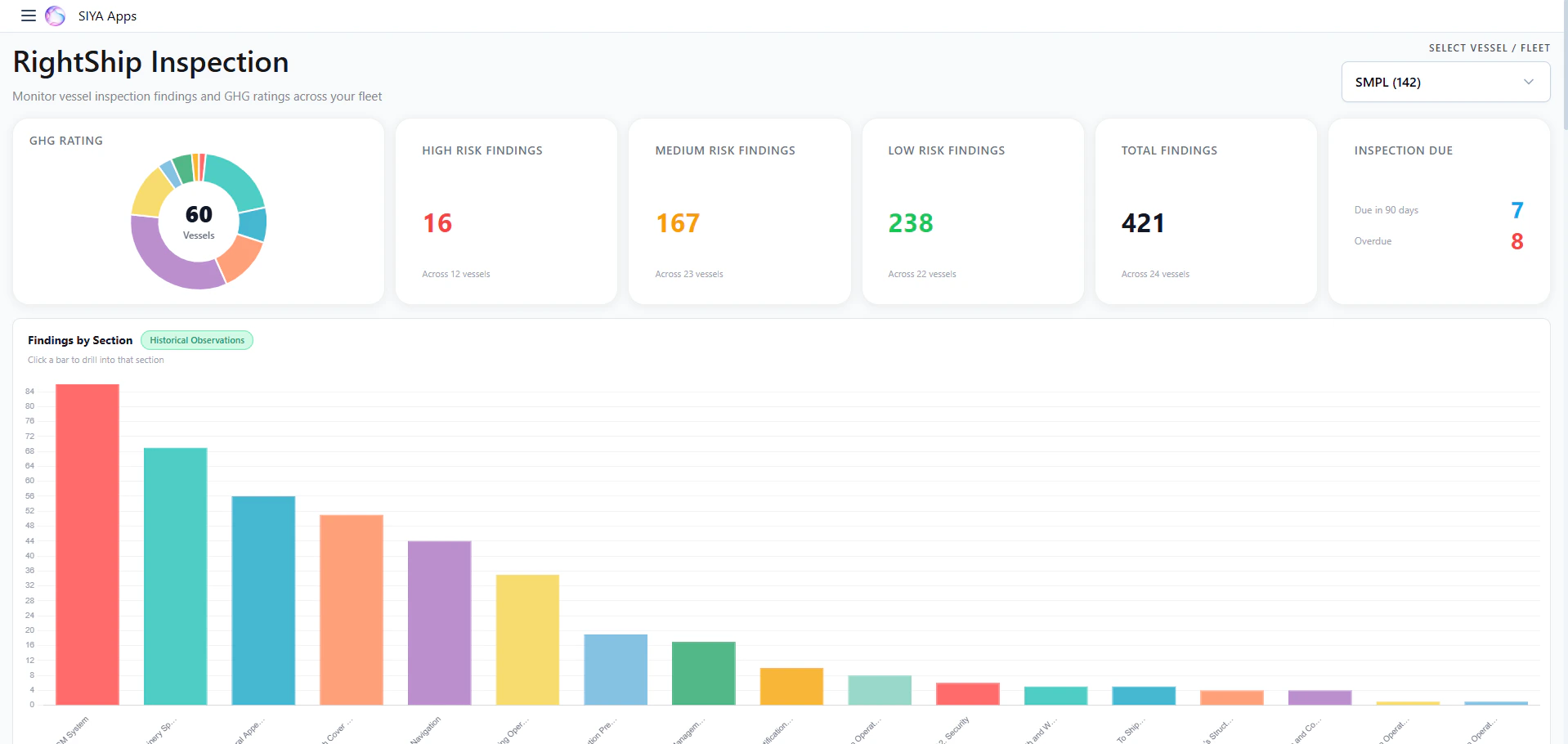The width and height of the screenshot is (1568, 744).
Task: Click the RightShip Inspection page heading
Action: (x=150, y=62)
